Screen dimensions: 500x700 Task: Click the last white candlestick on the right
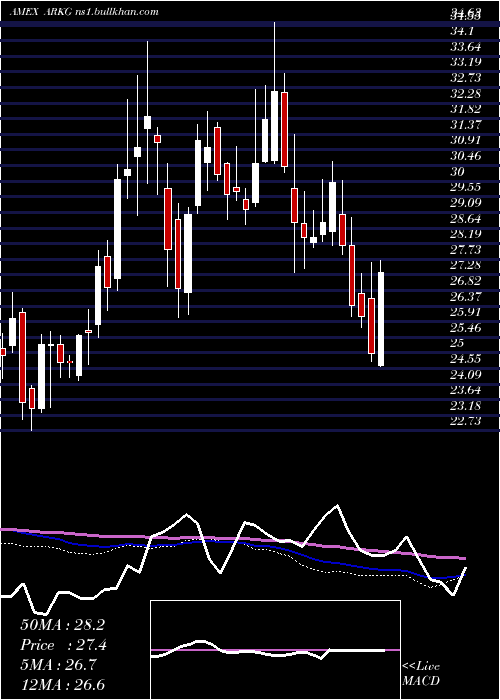pyautogui.click(x=381, y=319)
